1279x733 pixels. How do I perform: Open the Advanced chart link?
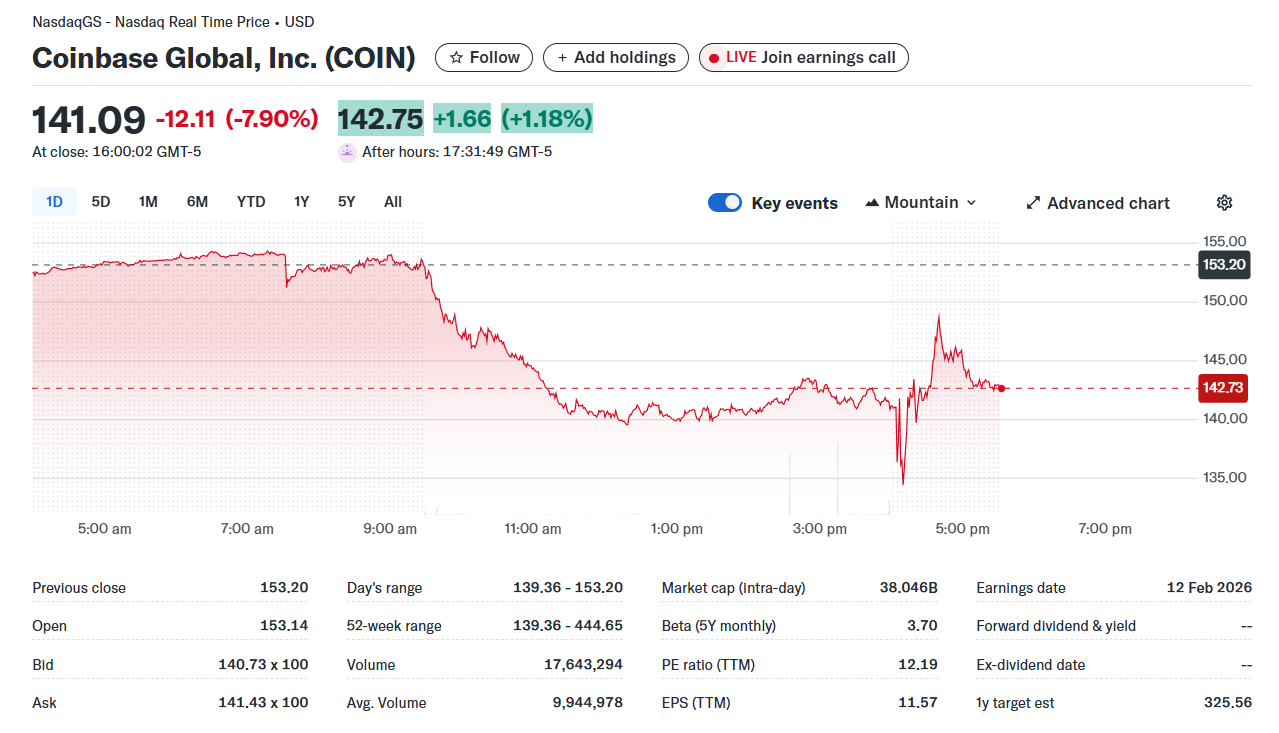[1098, 203]
